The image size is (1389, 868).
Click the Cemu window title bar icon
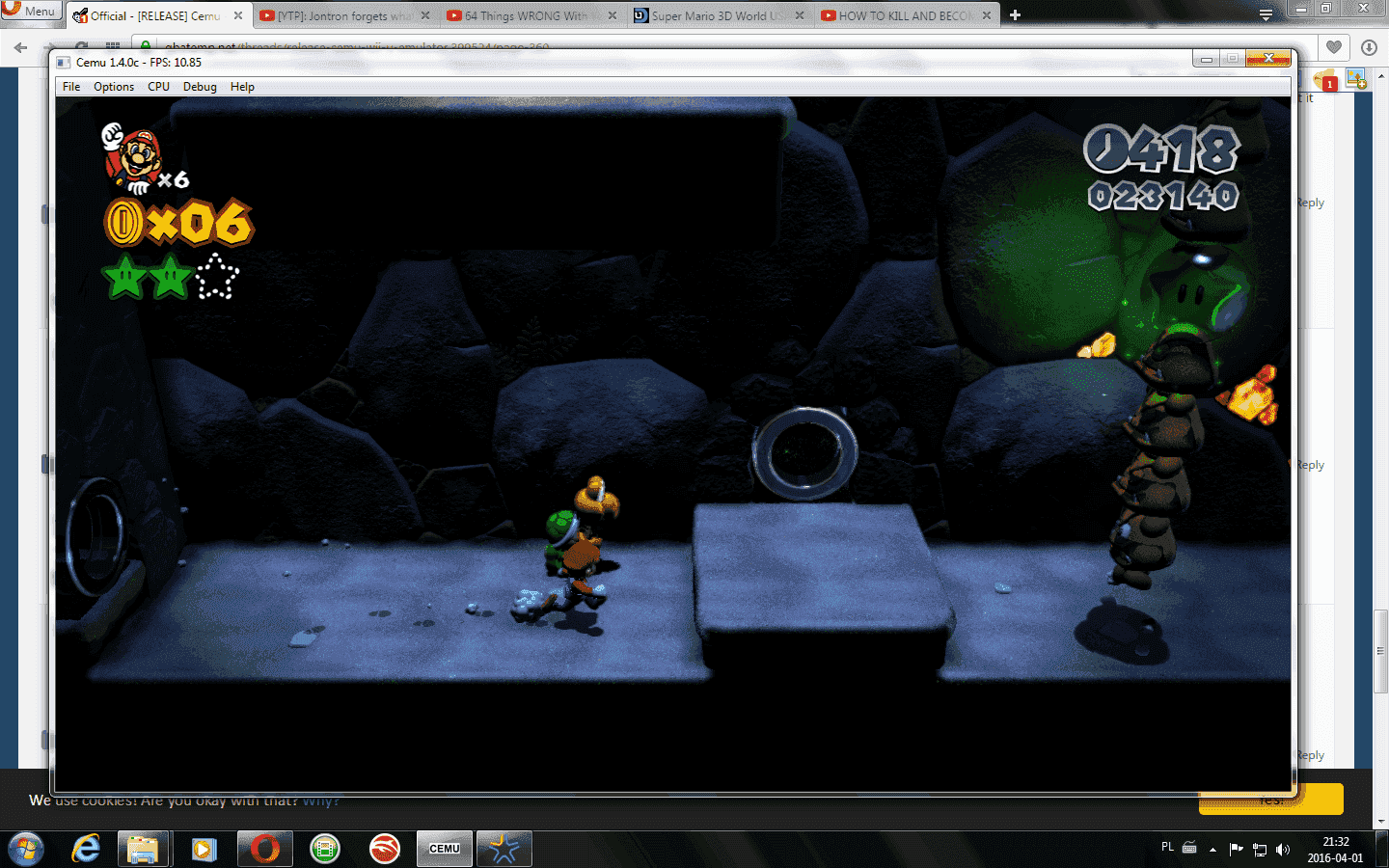[64, 63]
